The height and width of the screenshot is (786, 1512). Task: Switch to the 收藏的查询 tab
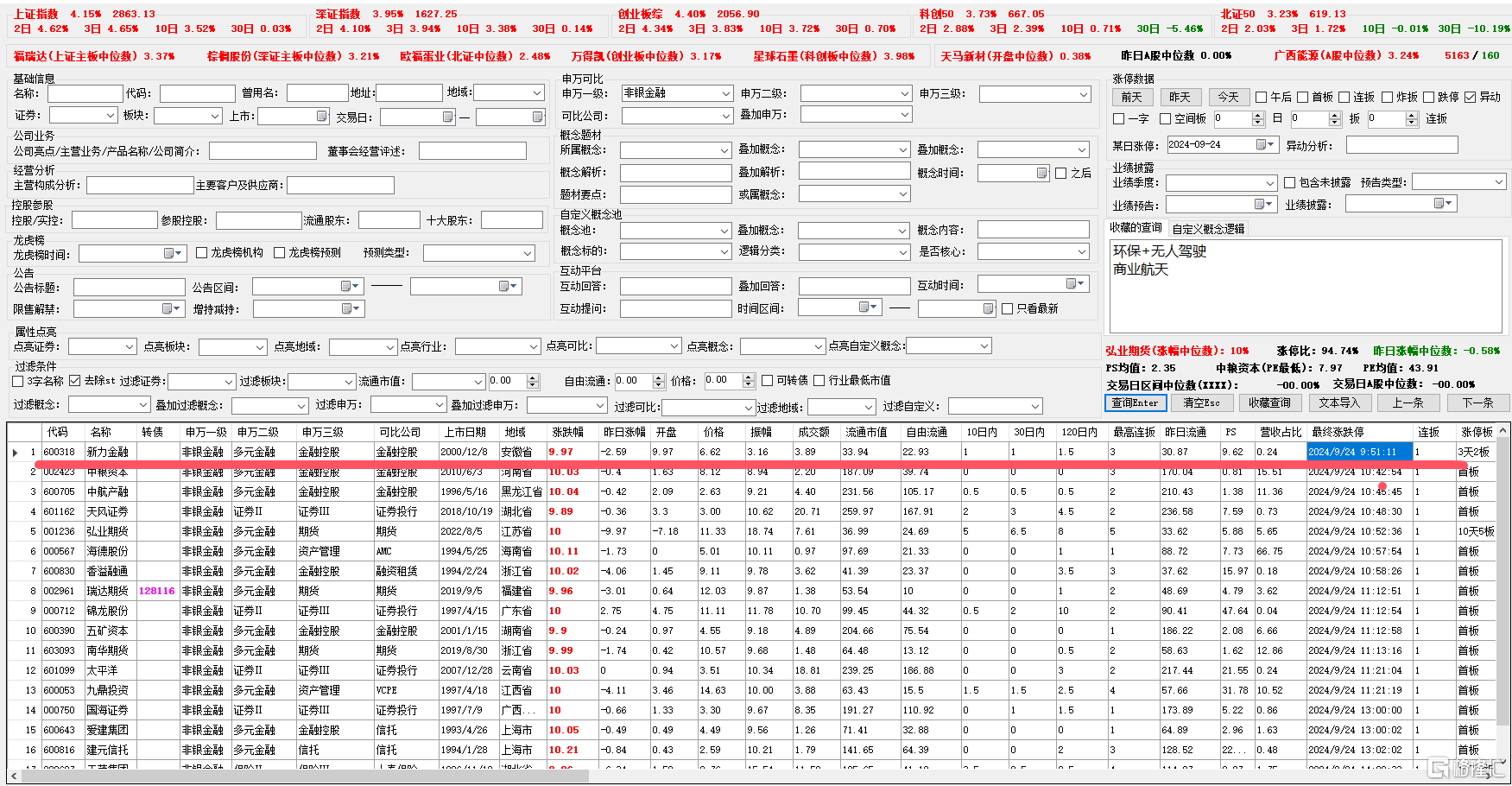pos(1136,227)
